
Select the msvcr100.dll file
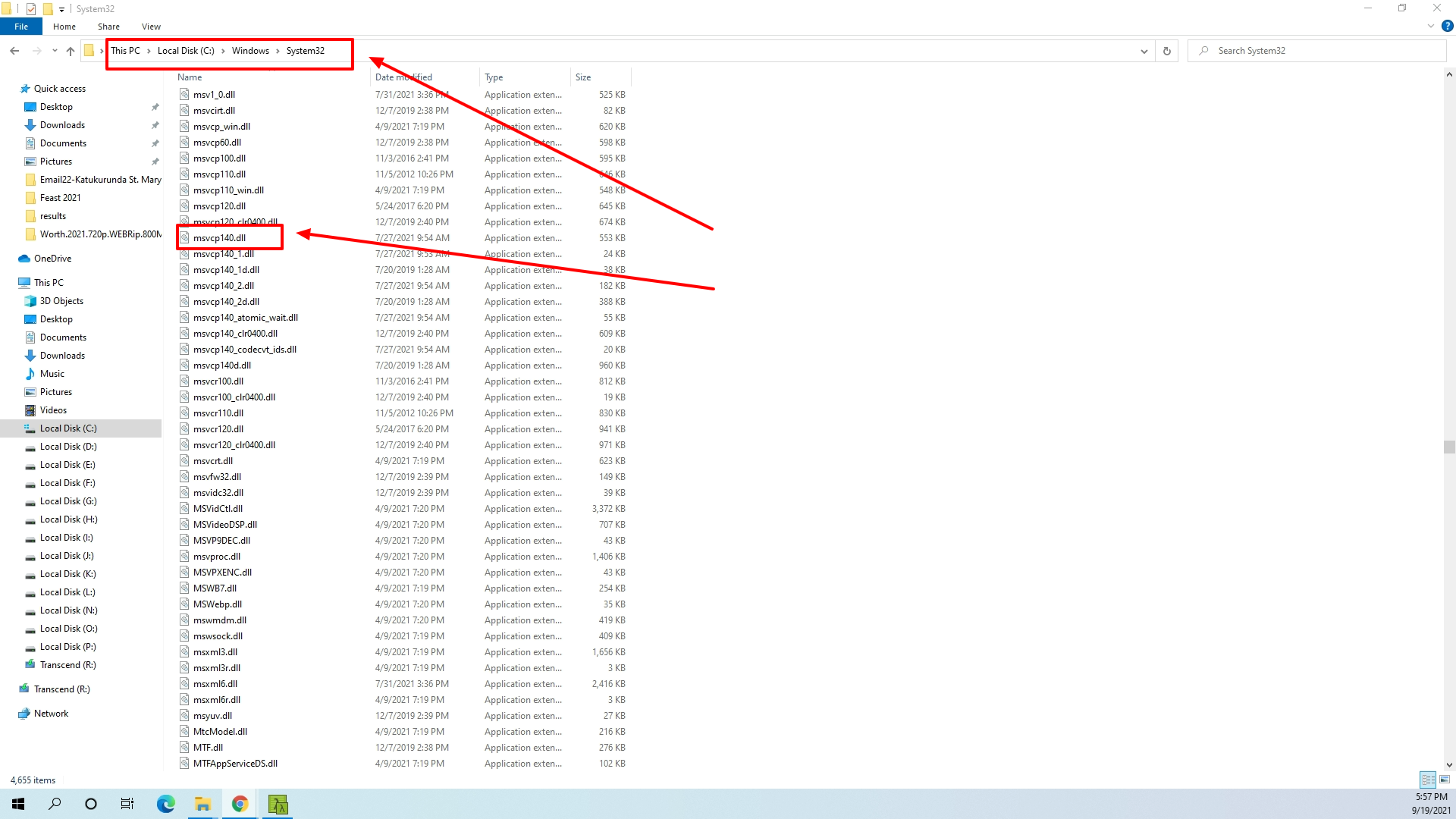pyautogui.click(x=218, y=381)
